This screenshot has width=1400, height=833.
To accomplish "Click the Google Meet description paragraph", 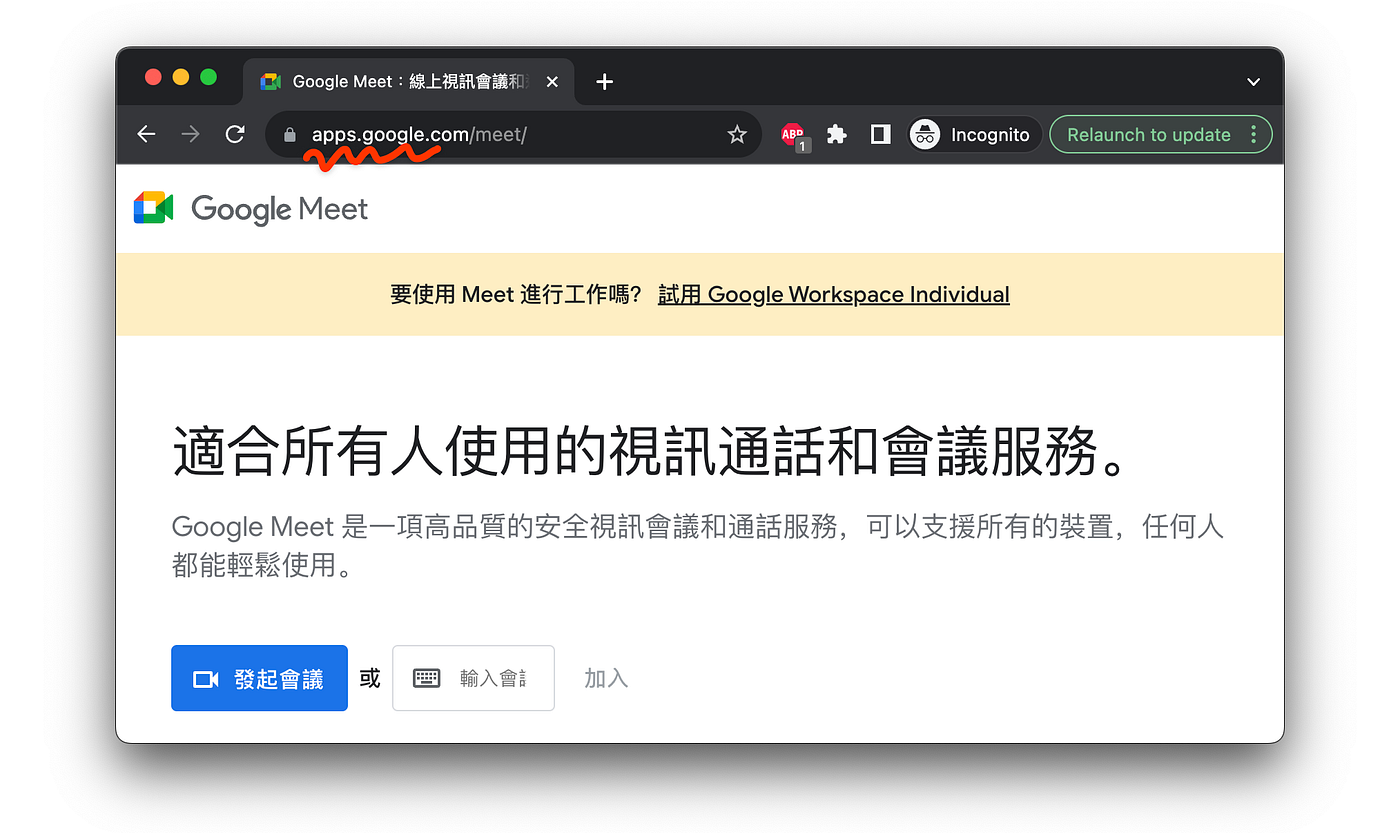I will point(698,545).
